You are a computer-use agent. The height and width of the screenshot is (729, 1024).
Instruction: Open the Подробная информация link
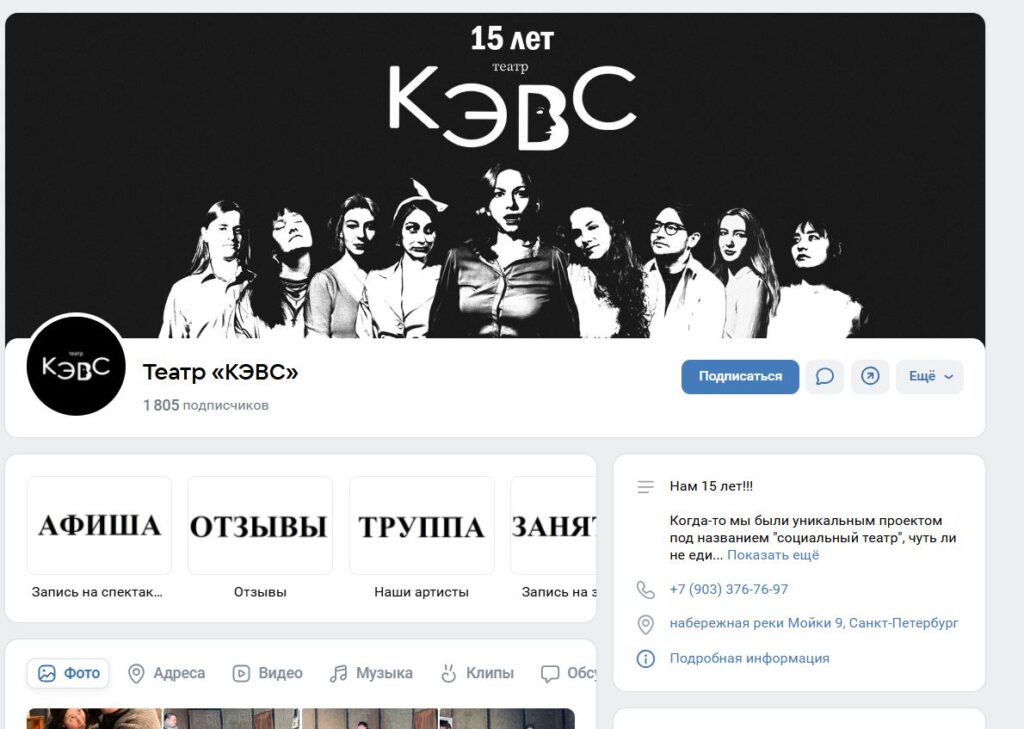pos(749,658)
